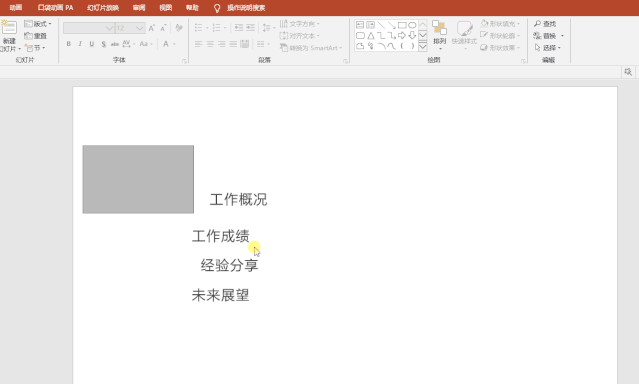Click the Clear Formatting icon
Viewport: 639px width, 384px height.
click(178, 28)
